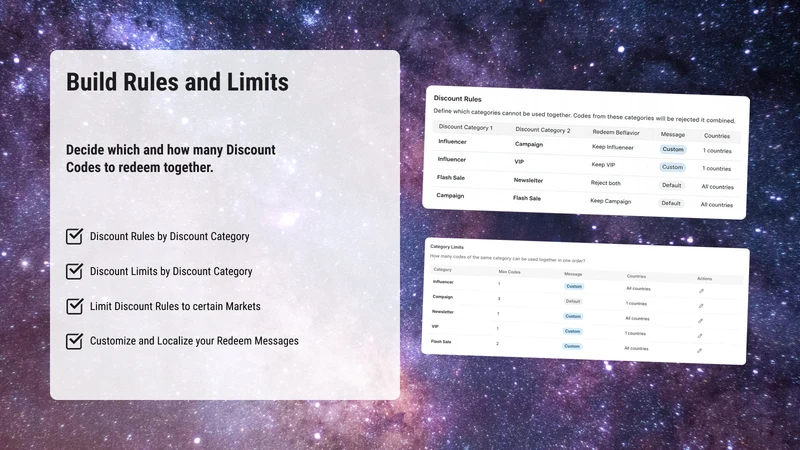This screenshot has height=450, width=800.
Task: Click Flash Sale row name in Category Limits
Action: click(441, 341)
